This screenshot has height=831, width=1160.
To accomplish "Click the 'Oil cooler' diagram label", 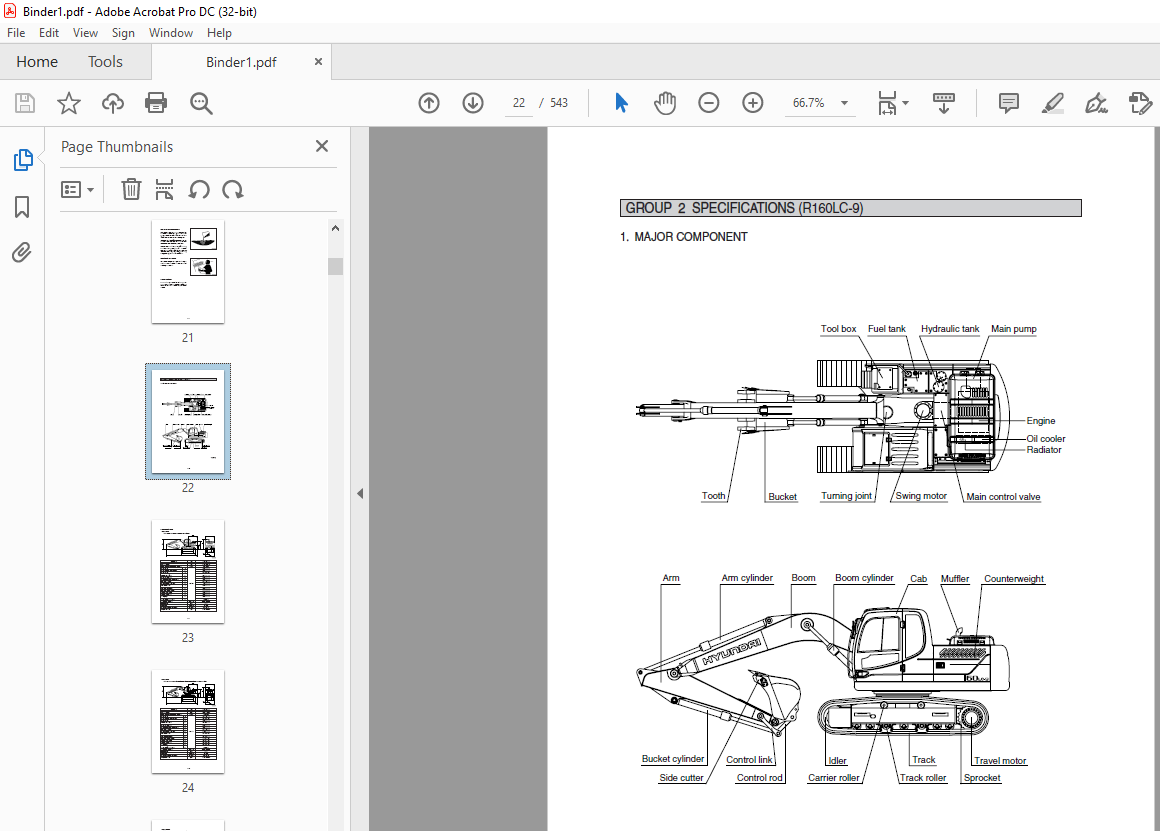I will point(1045,439).
